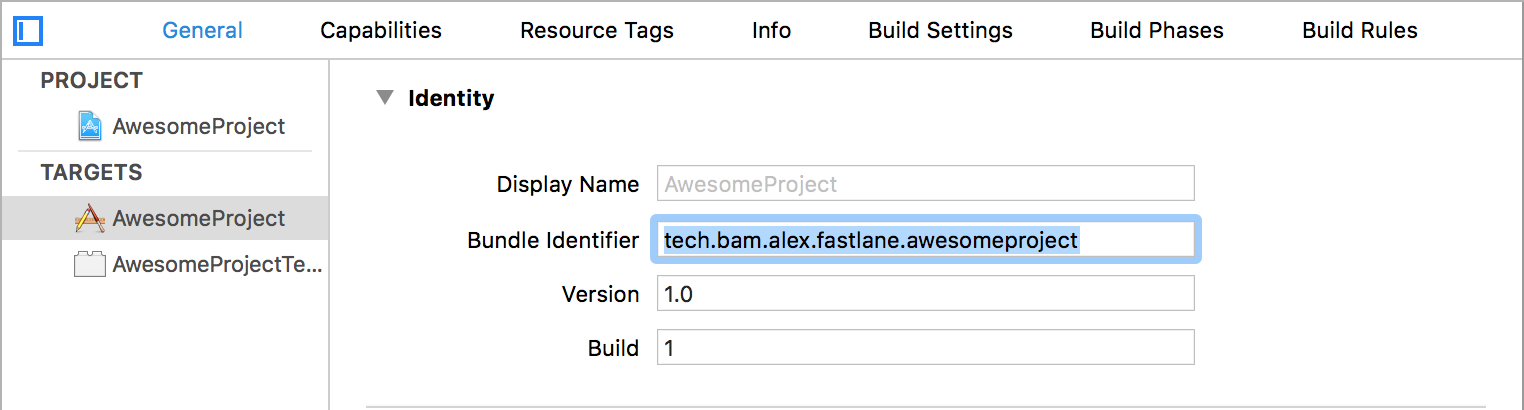
Task: Select AwesomeProject under the PROJECT heading
Action: (198, 127)
